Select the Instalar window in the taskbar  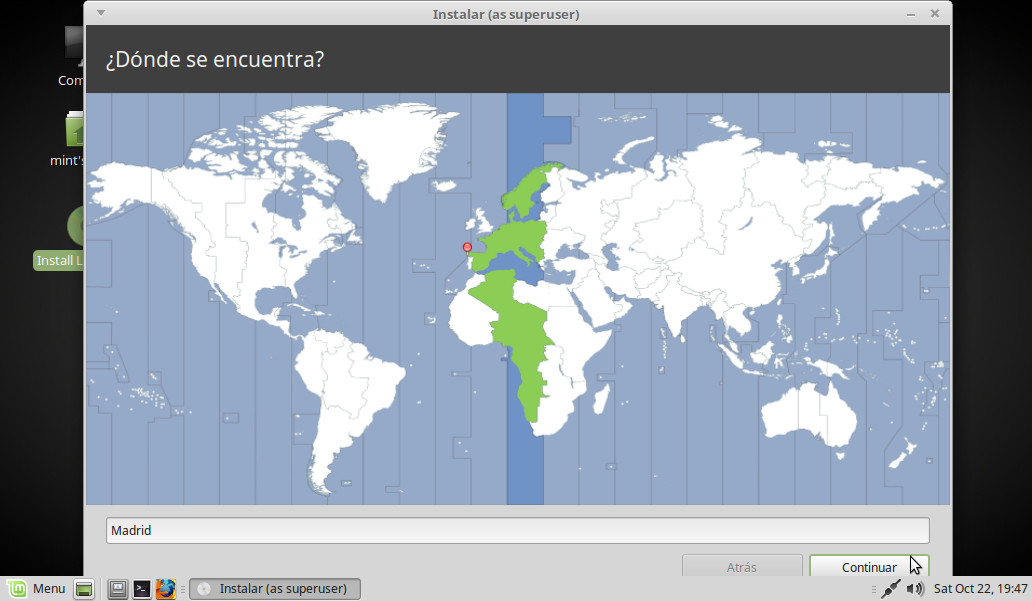pyautogui.click(x=276, y=589)
